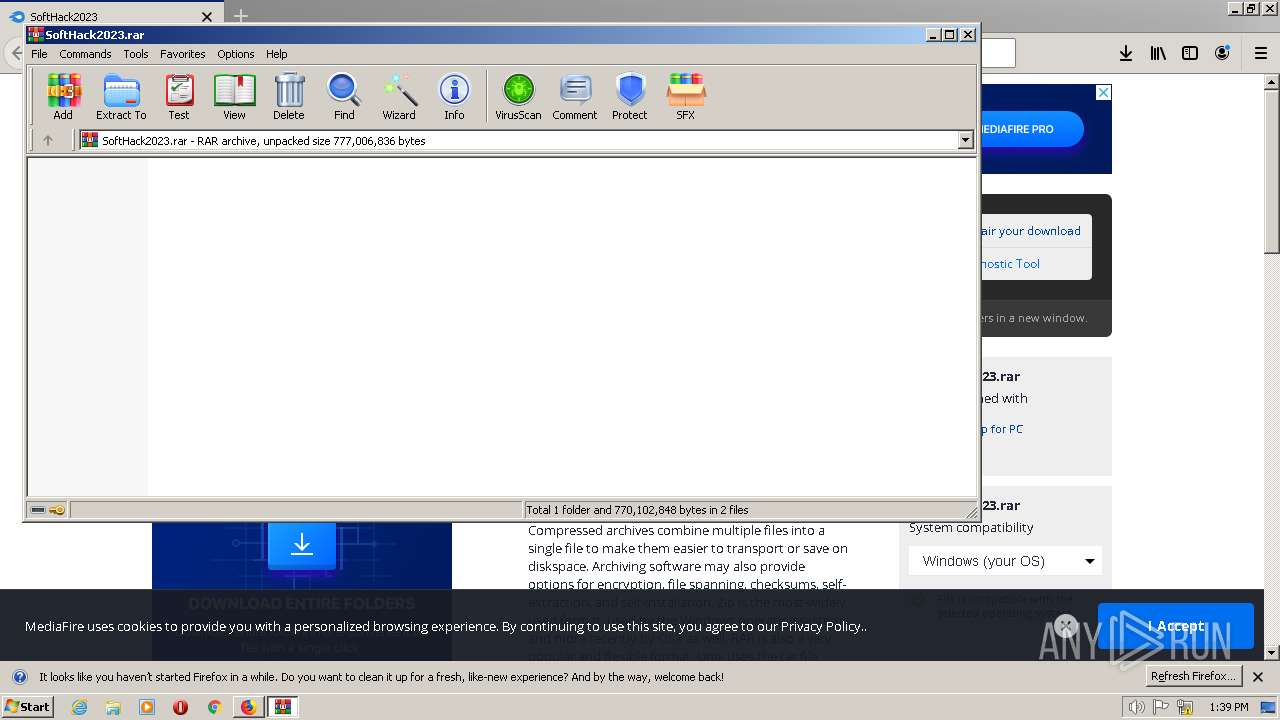Click the taskbar clock 1:39 PM

(1229, 707)
